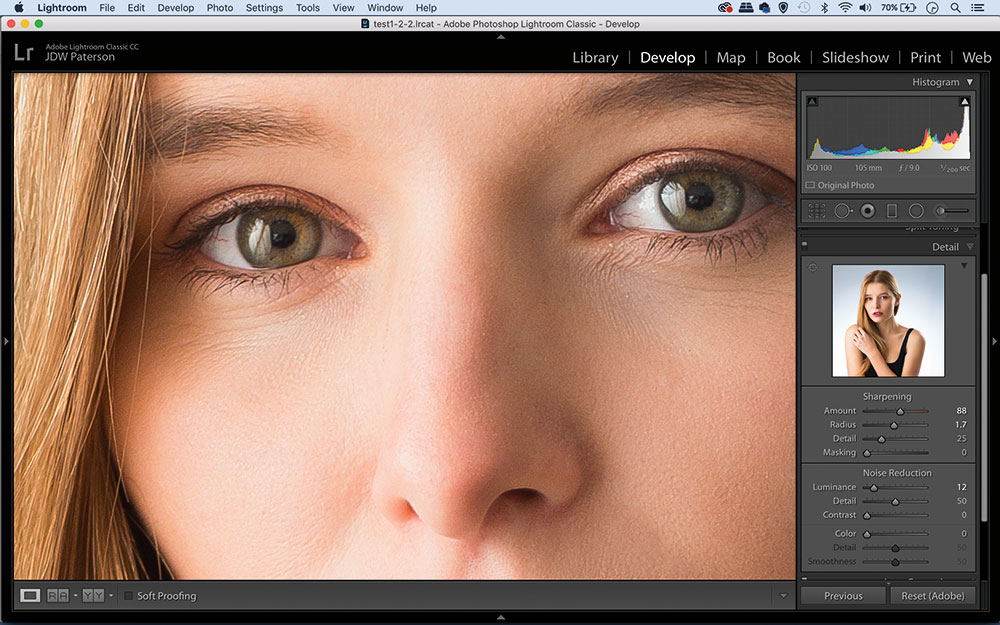Switch to the Book module
The height and width of the screenshot is (625, 1000).
point(784,57)
